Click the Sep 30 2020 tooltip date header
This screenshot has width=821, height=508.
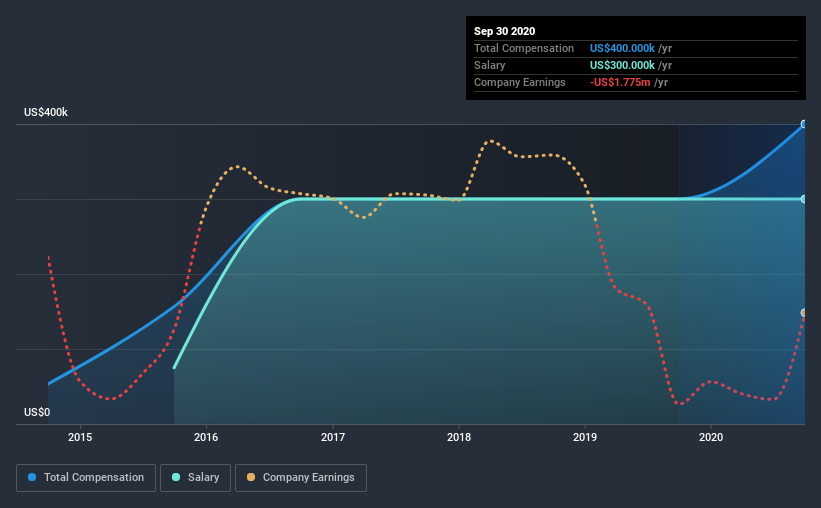(504, 31)
